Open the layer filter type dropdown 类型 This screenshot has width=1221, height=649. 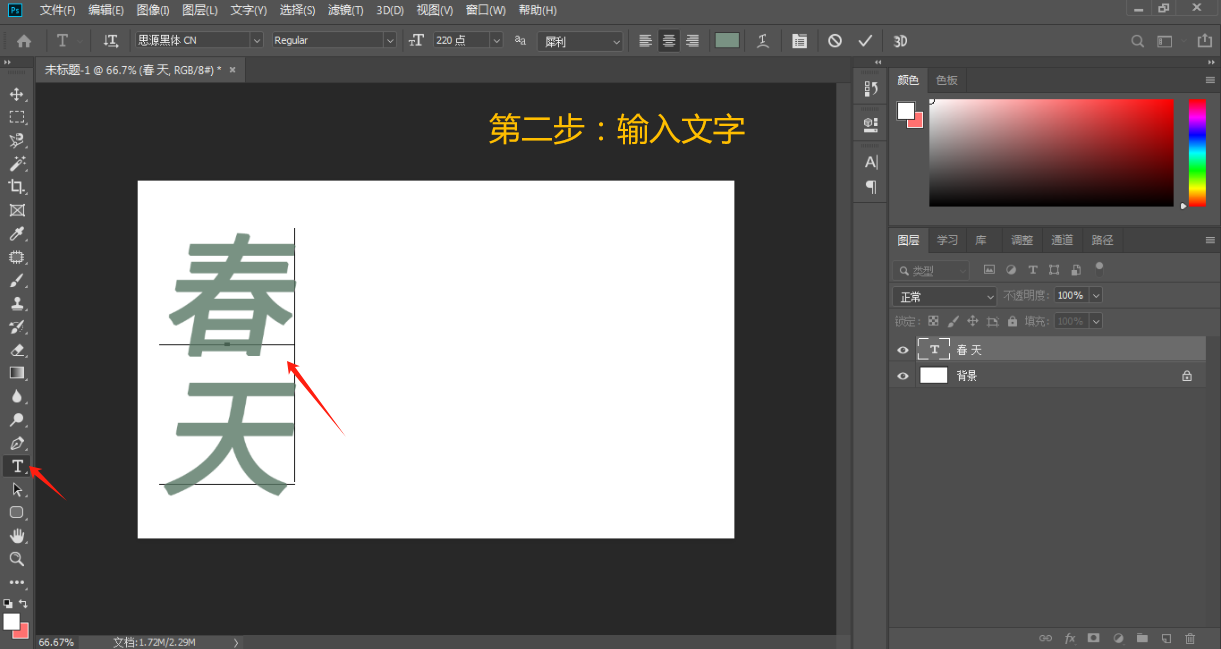coord(931,270)
